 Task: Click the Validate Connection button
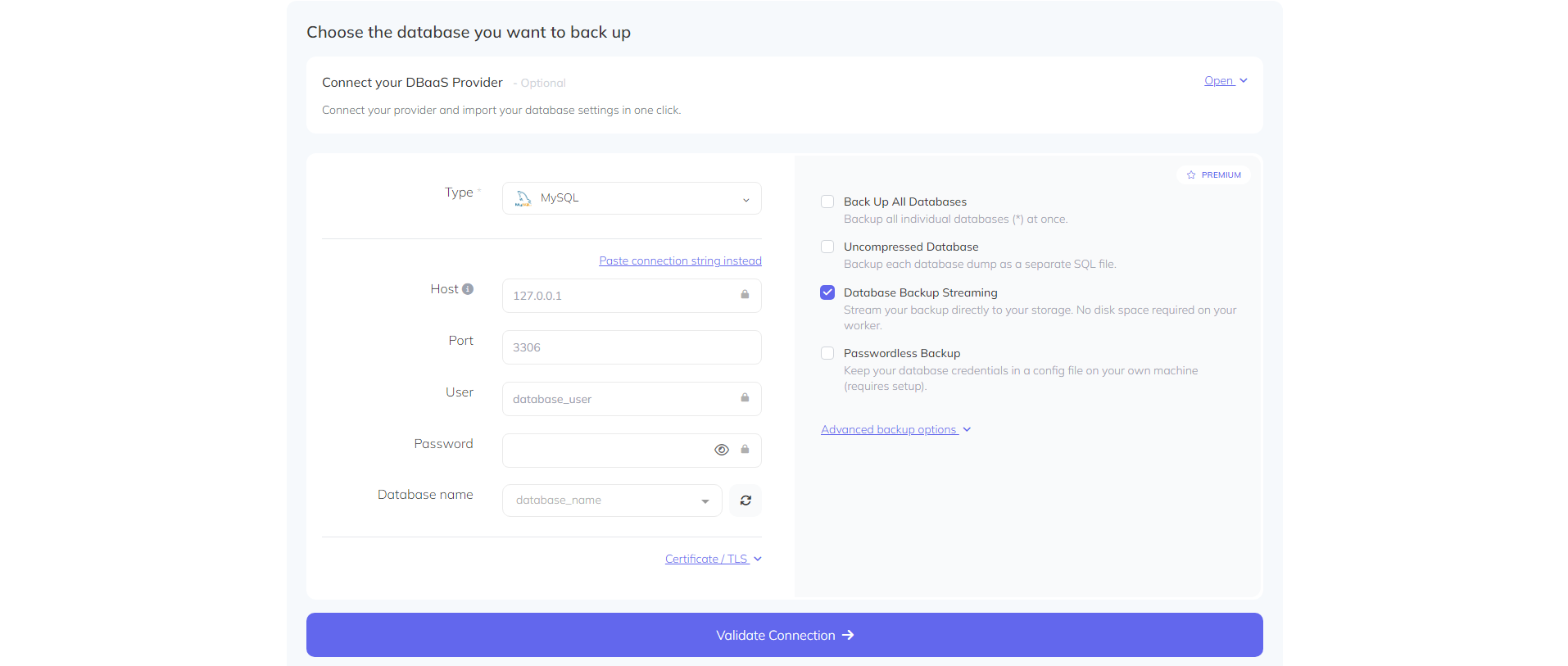tap(784, 635)
